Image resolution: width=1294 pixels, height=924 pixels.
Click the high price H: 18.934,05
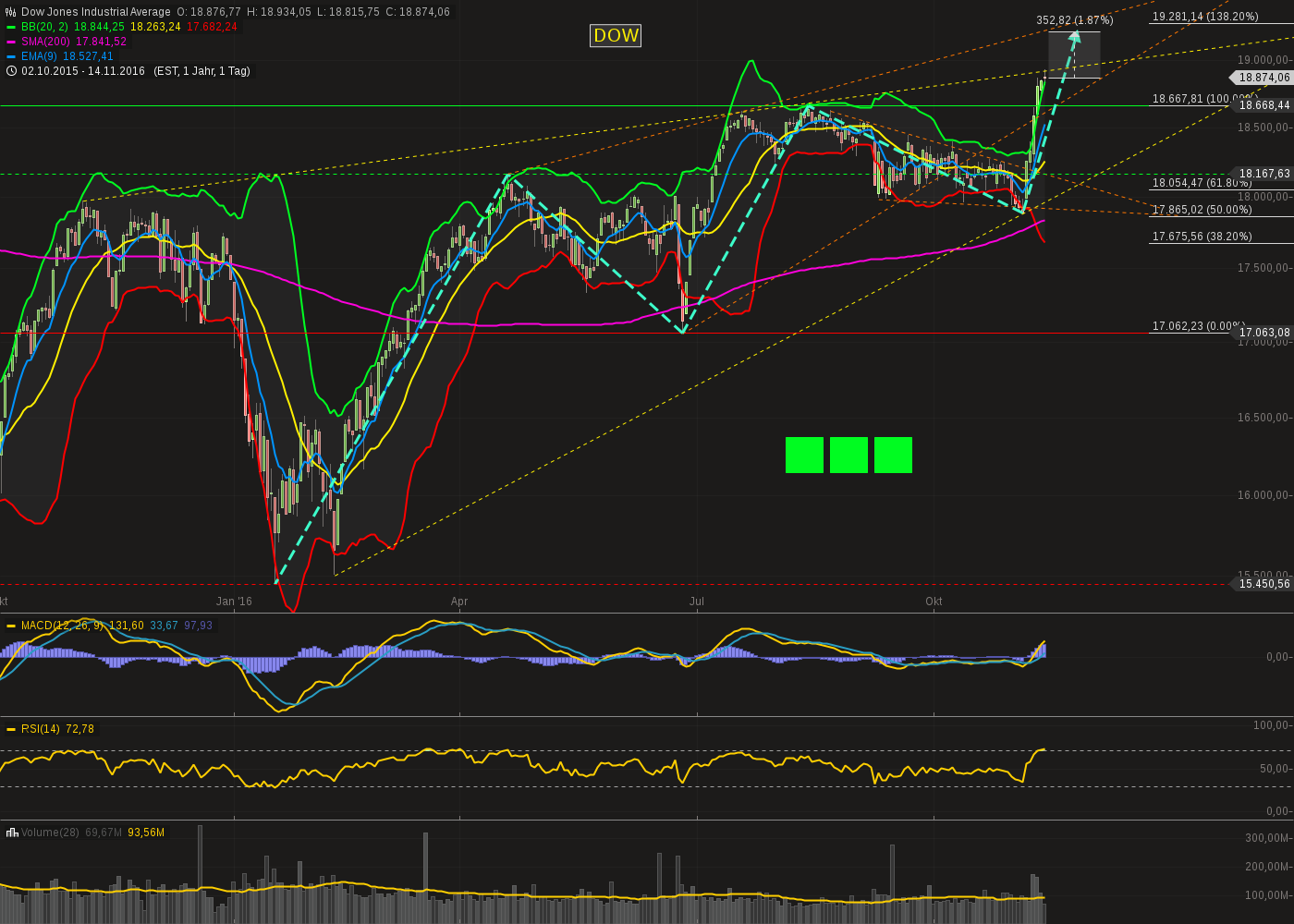[279, 12]
